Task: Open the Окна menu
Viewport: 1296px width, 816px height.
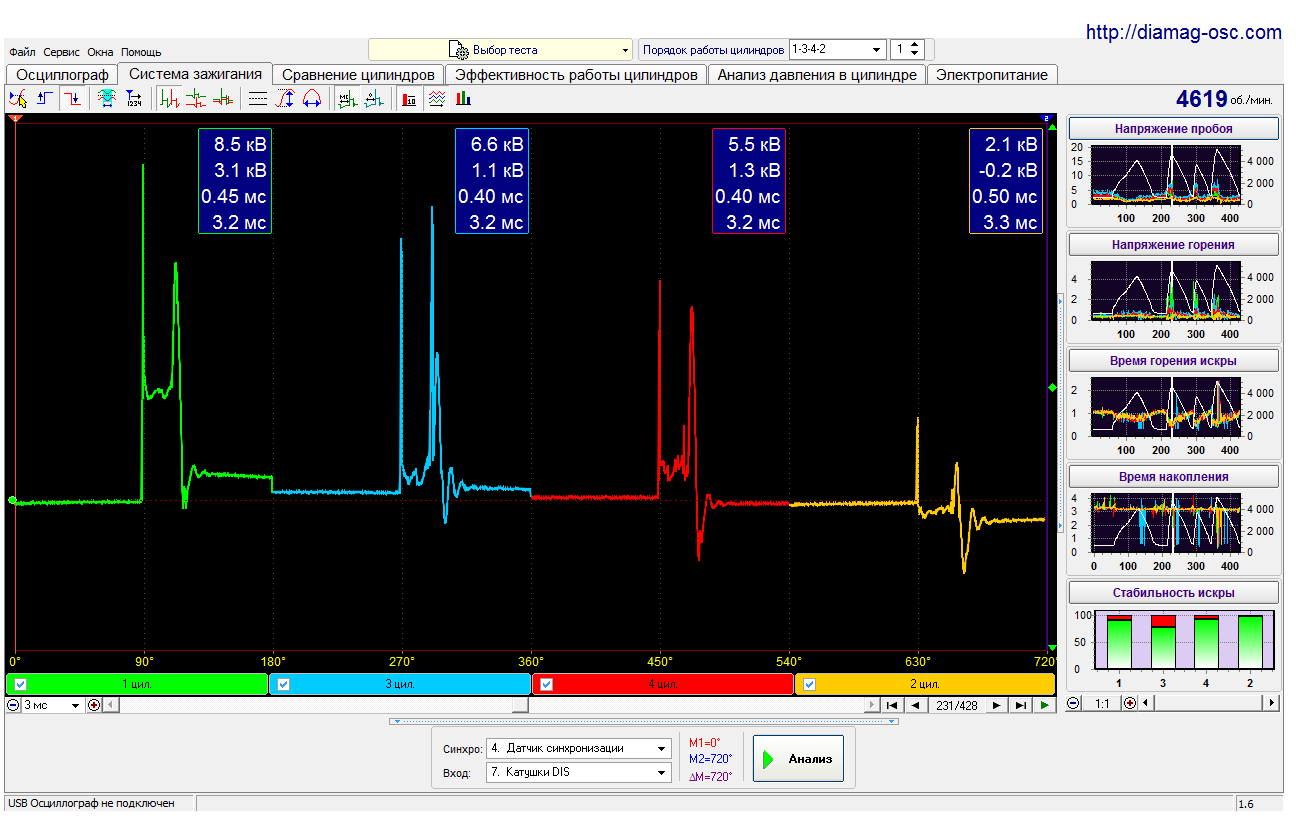Action: pos(100,52)
